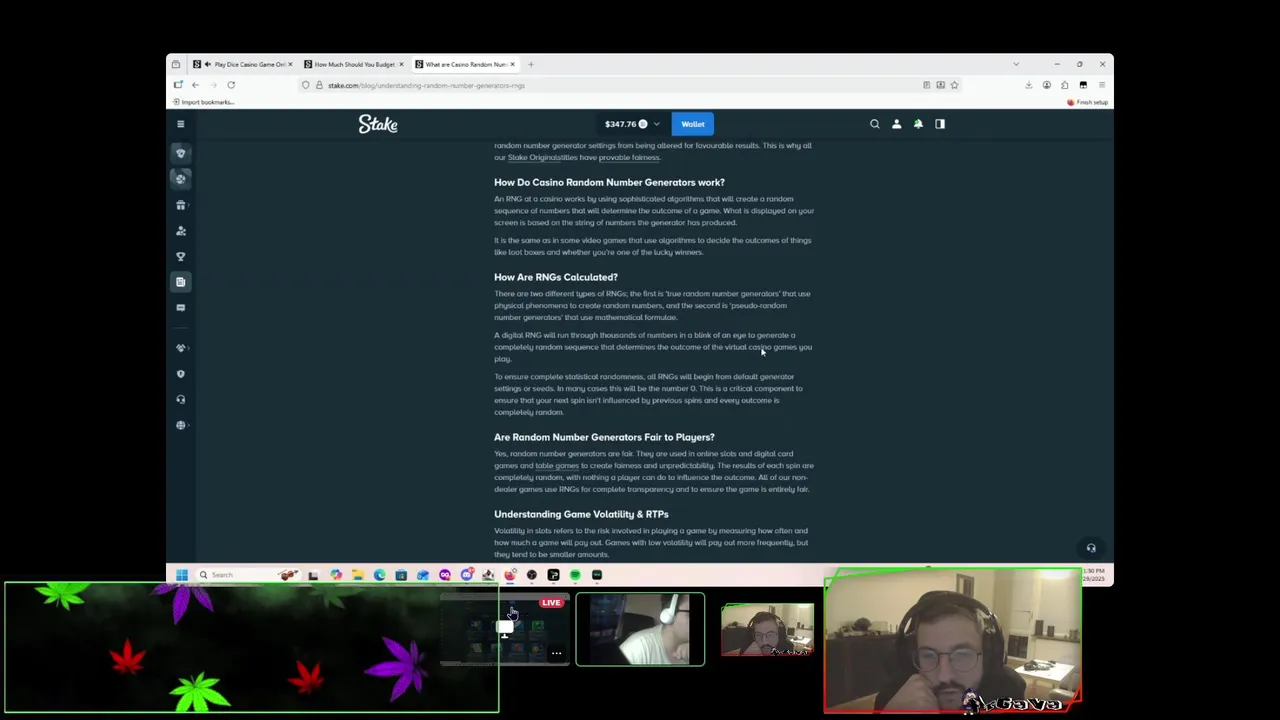
Task: Open Casino section in Stake sidebar
Action: coord(181,153)
